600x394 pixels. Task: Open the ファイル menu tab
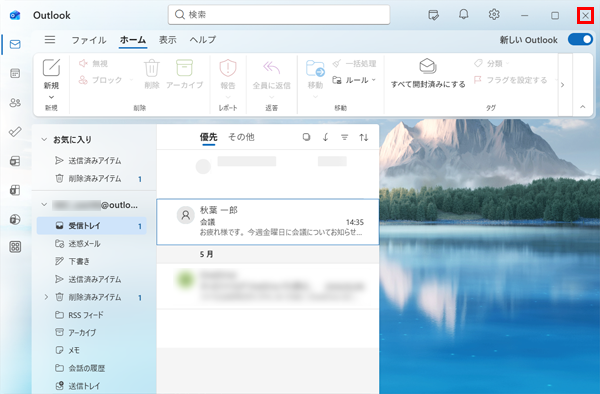point(89,40)
